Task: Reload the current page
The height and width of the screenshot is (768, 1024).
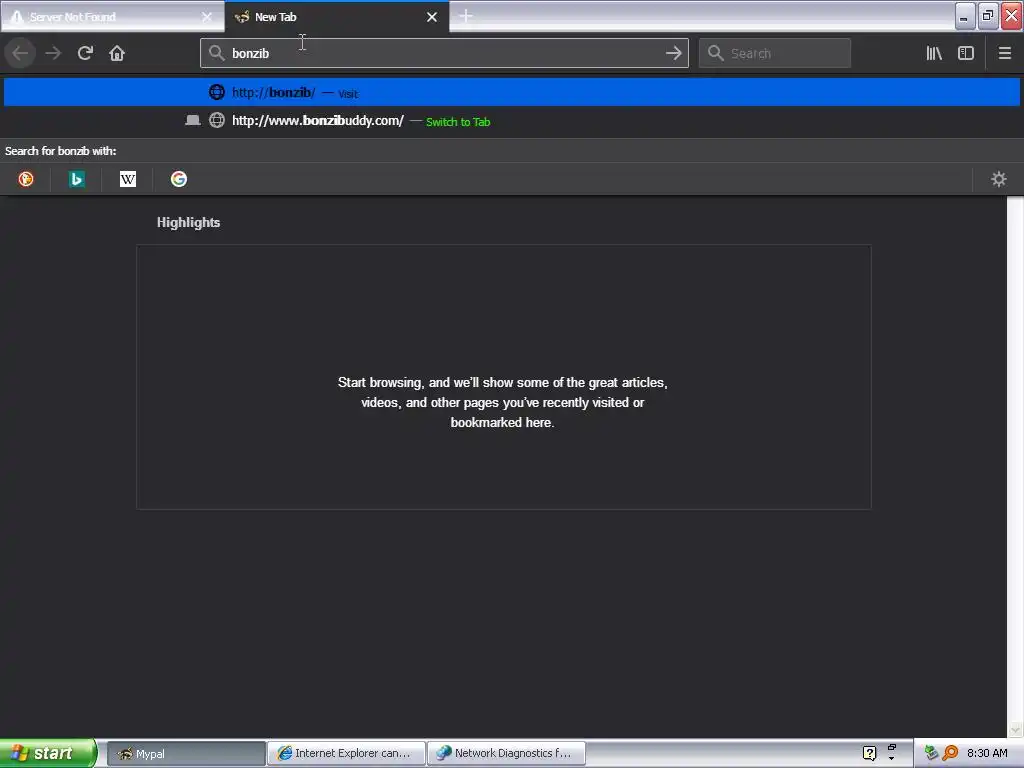Action: point(85,53)
